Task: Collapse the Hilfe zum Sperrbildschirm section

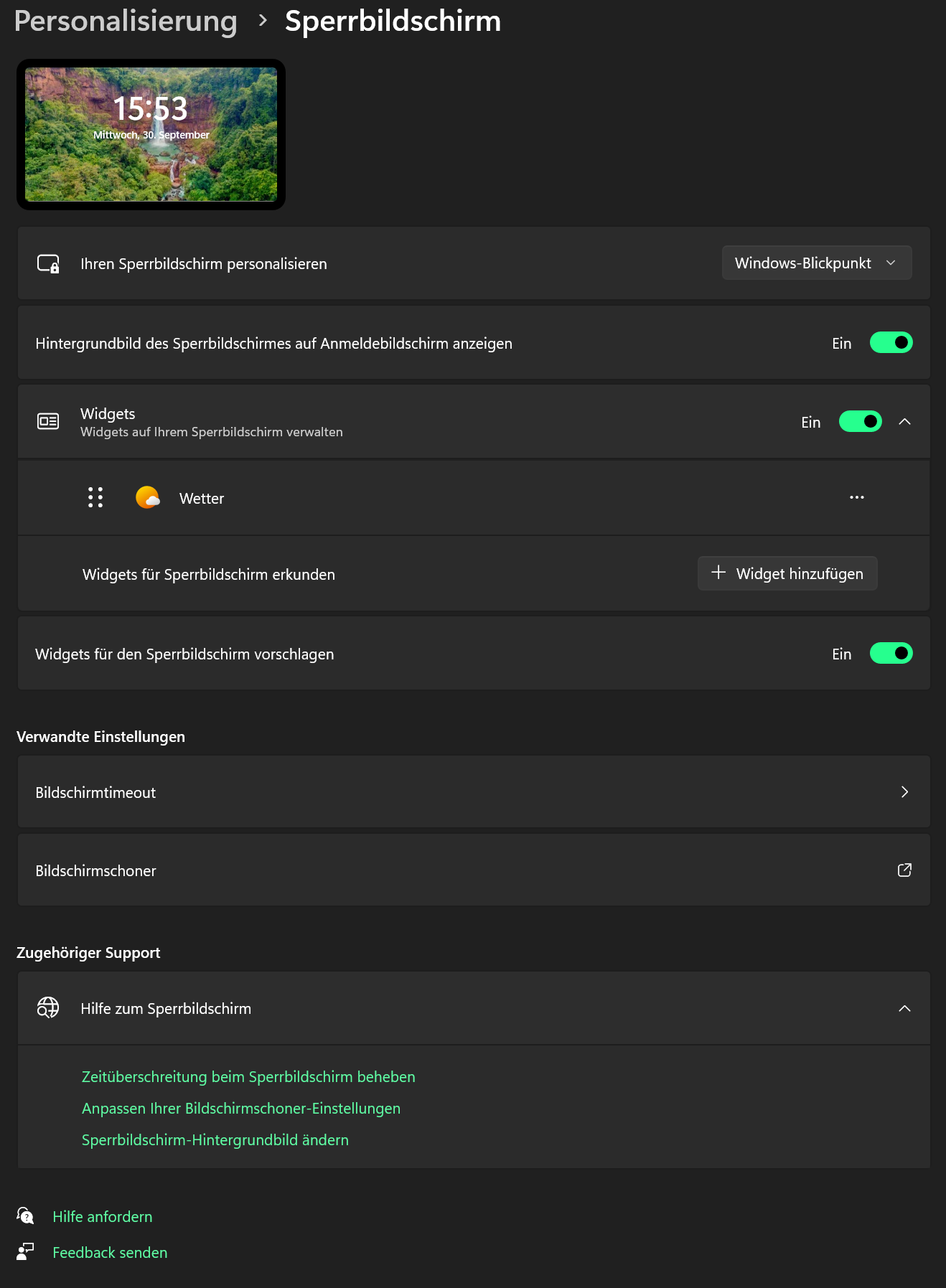Action: click(x=904, y=1008)
